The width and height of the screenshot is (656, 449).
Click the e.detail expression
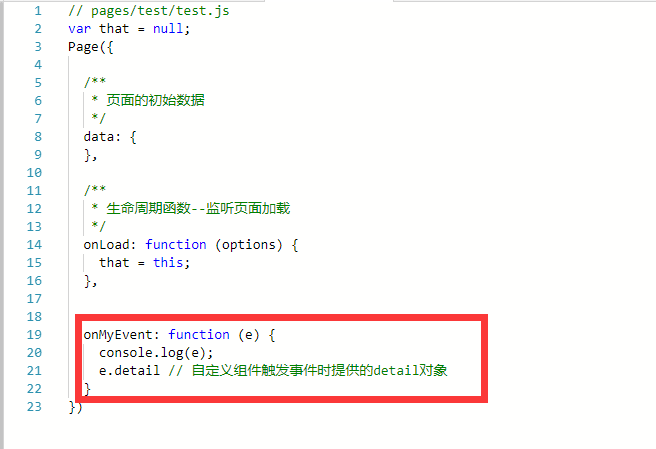129,371
